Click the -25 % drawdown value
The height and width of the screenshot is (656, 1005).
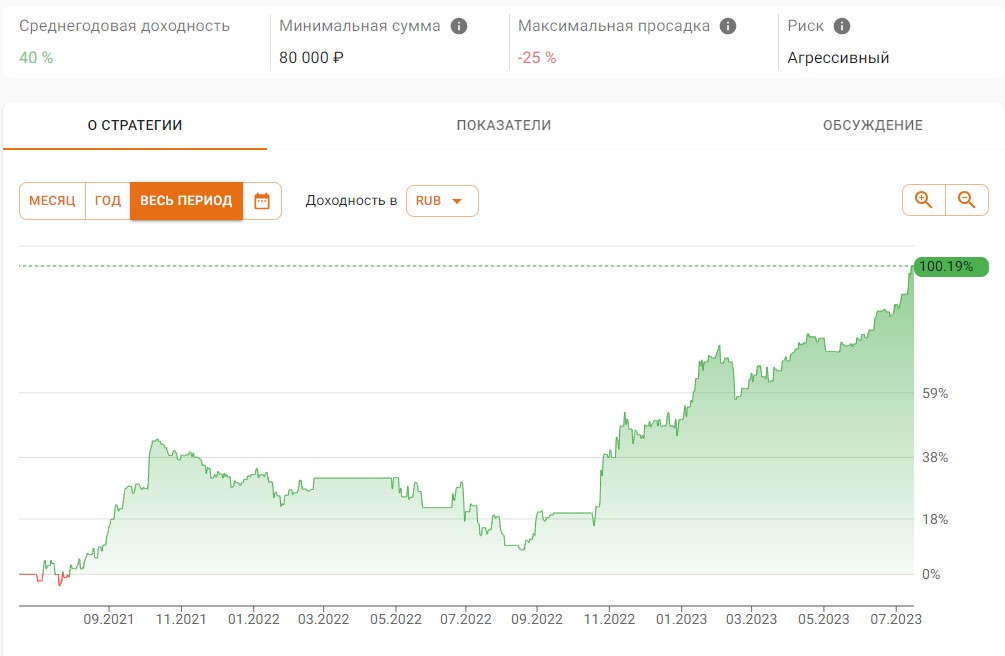coord(537,58)
